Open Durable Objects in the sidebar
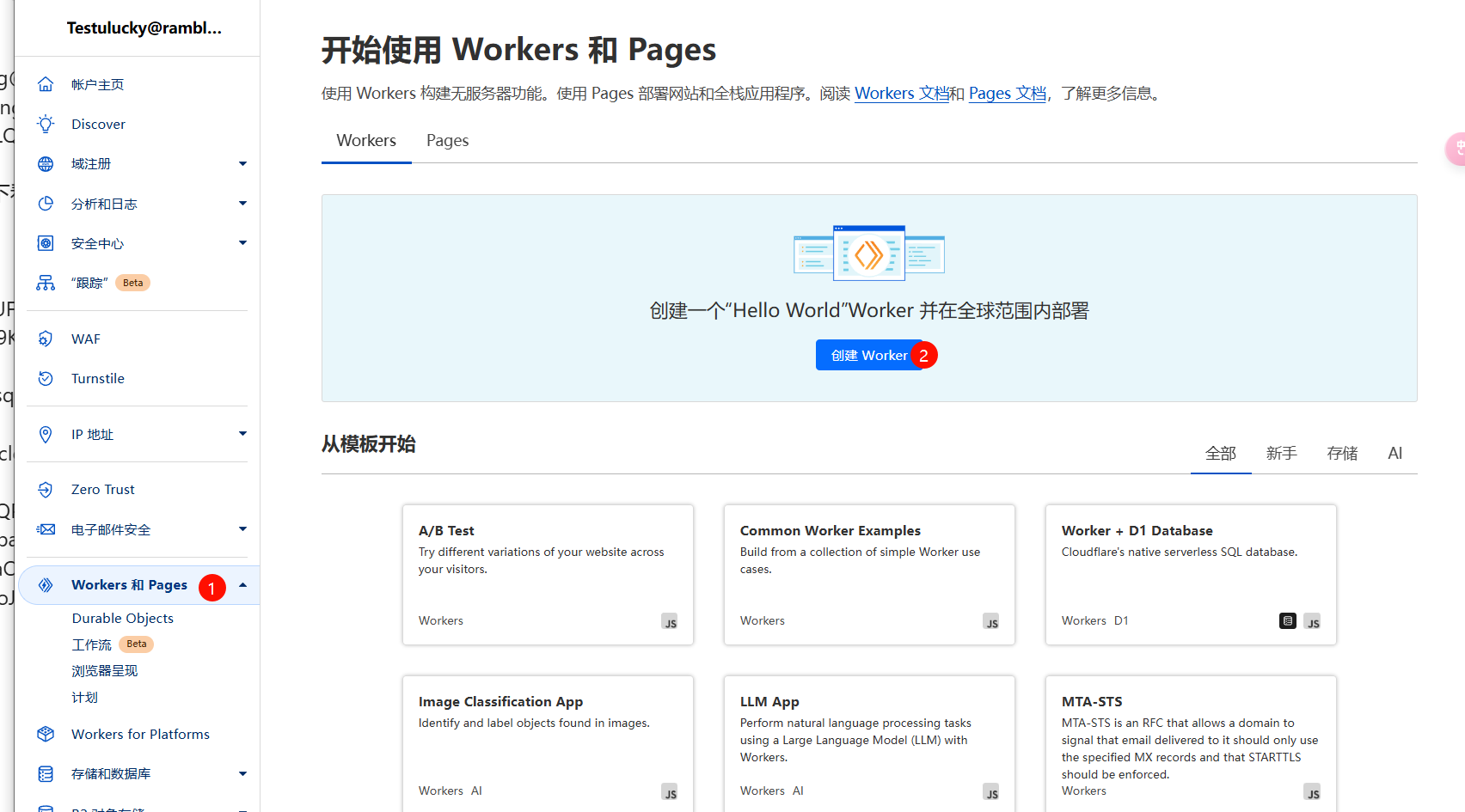The width and height of the screenshot is (1465, 812). point(122,618)
